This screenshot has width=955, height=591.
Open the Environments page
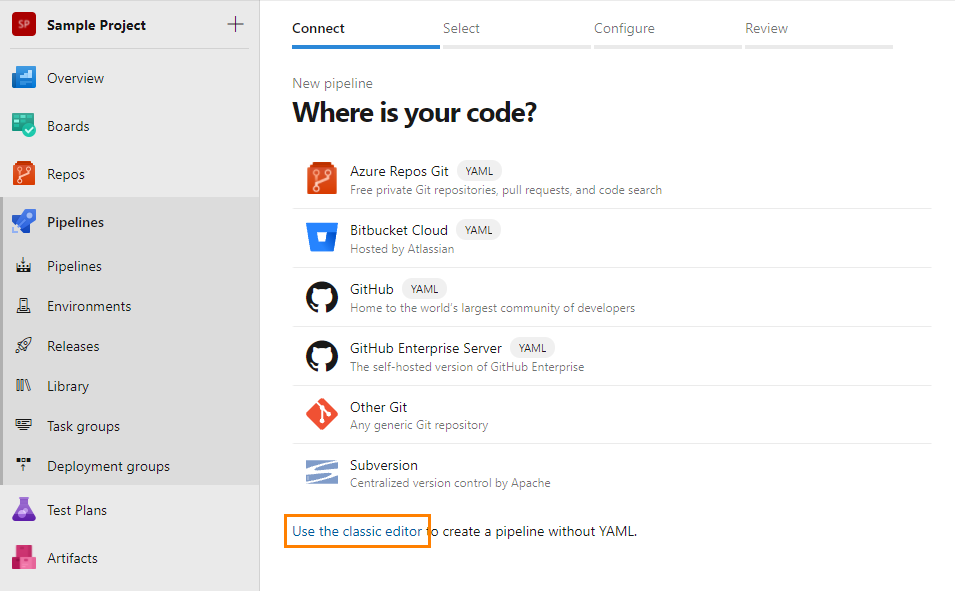coord(90,306)
